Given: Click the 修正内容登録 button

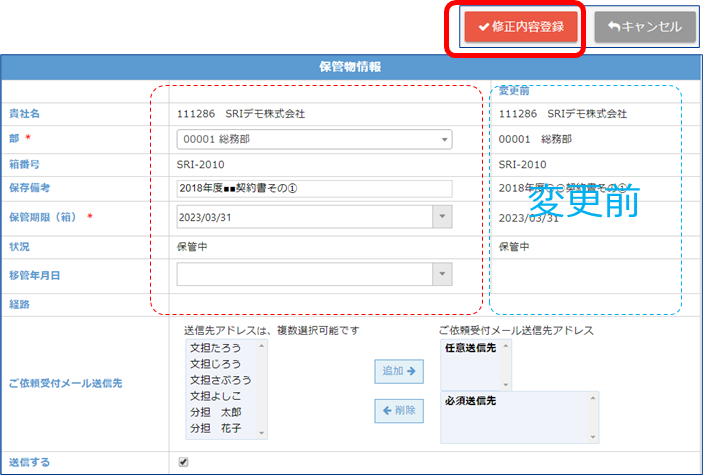Looking at the screenshot, I should point(521,27).
